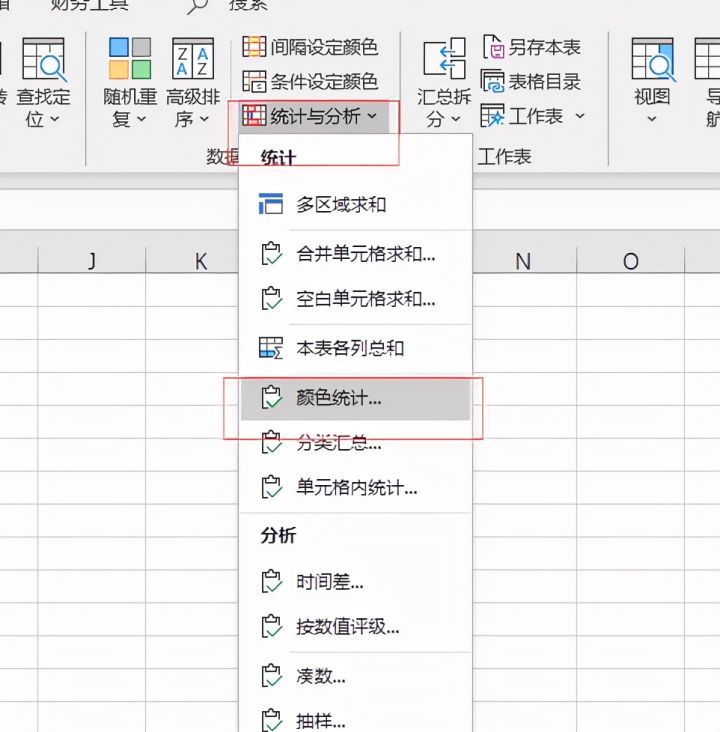Click the clipboard icon beside 合并单元格求和
720x732 pixels.
tap(271, 253)
